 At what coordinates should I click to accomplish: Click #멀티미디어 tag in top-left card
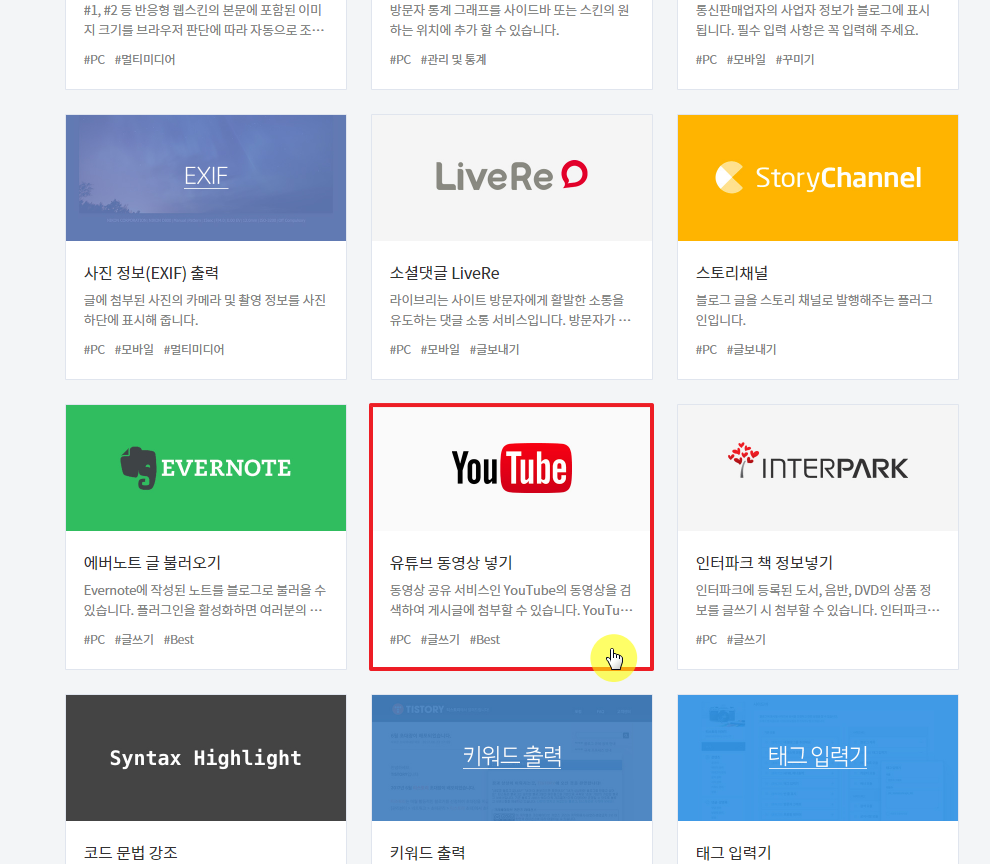click(x=145, y=59)
